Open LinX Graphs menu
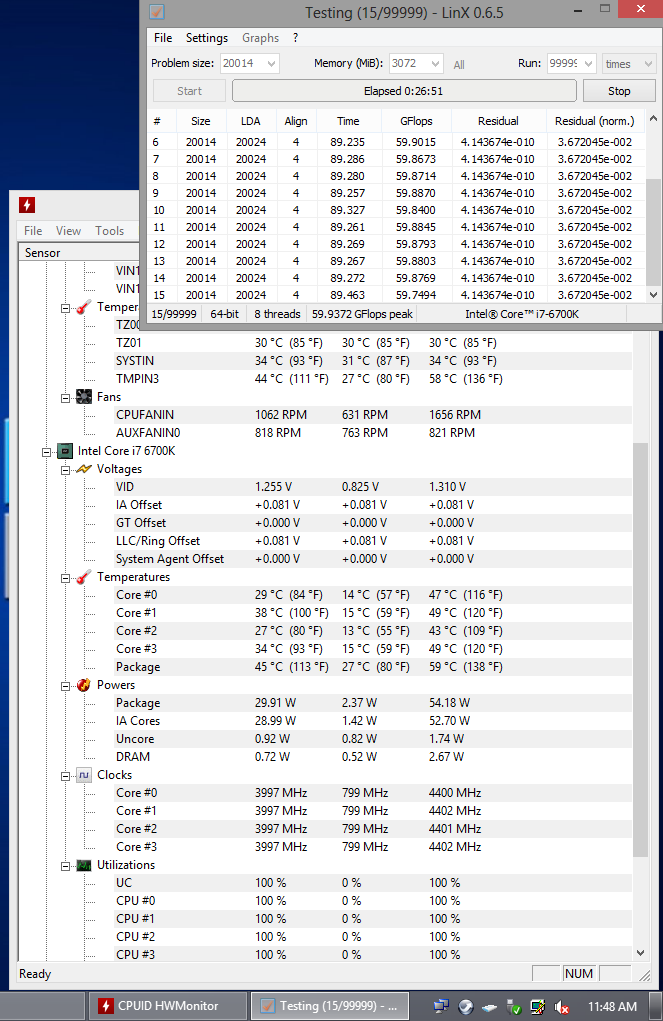This screenshot has height=1021, width=663. point(261,38)
